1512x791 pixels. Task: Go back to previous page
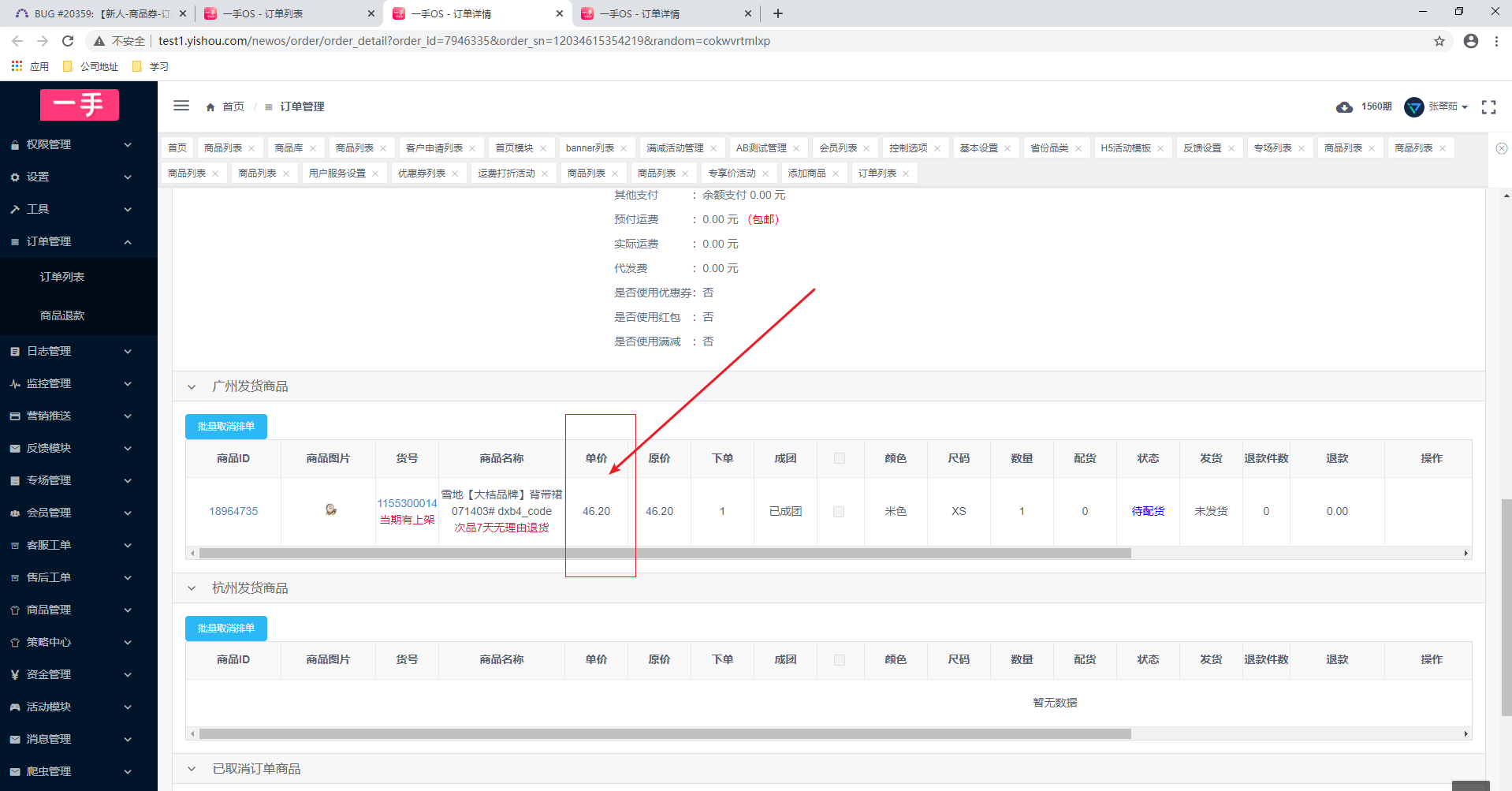click(17, 41)
